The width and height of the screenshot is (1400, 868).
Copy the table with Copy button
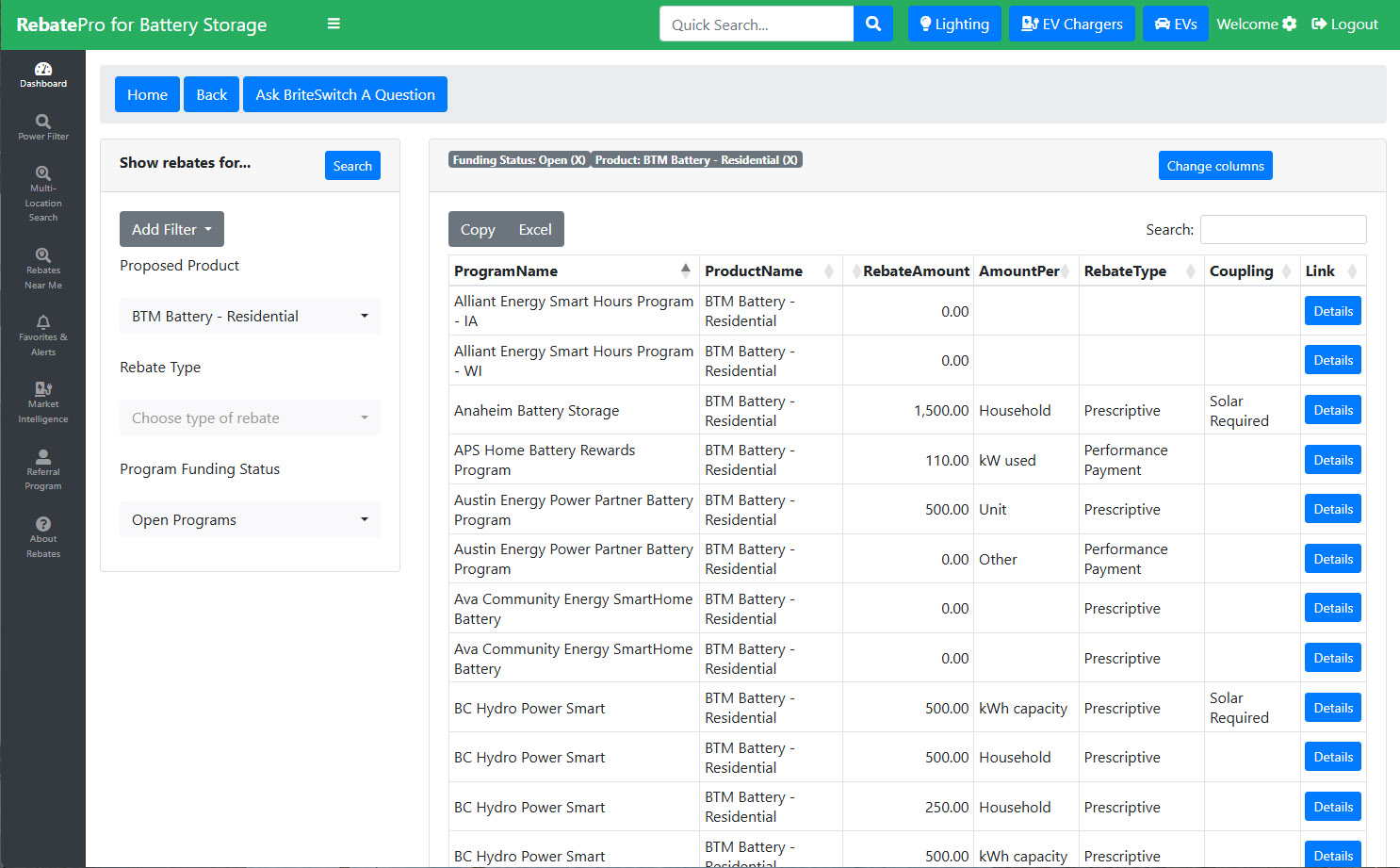pyautogui.click(x=478, y=229)
